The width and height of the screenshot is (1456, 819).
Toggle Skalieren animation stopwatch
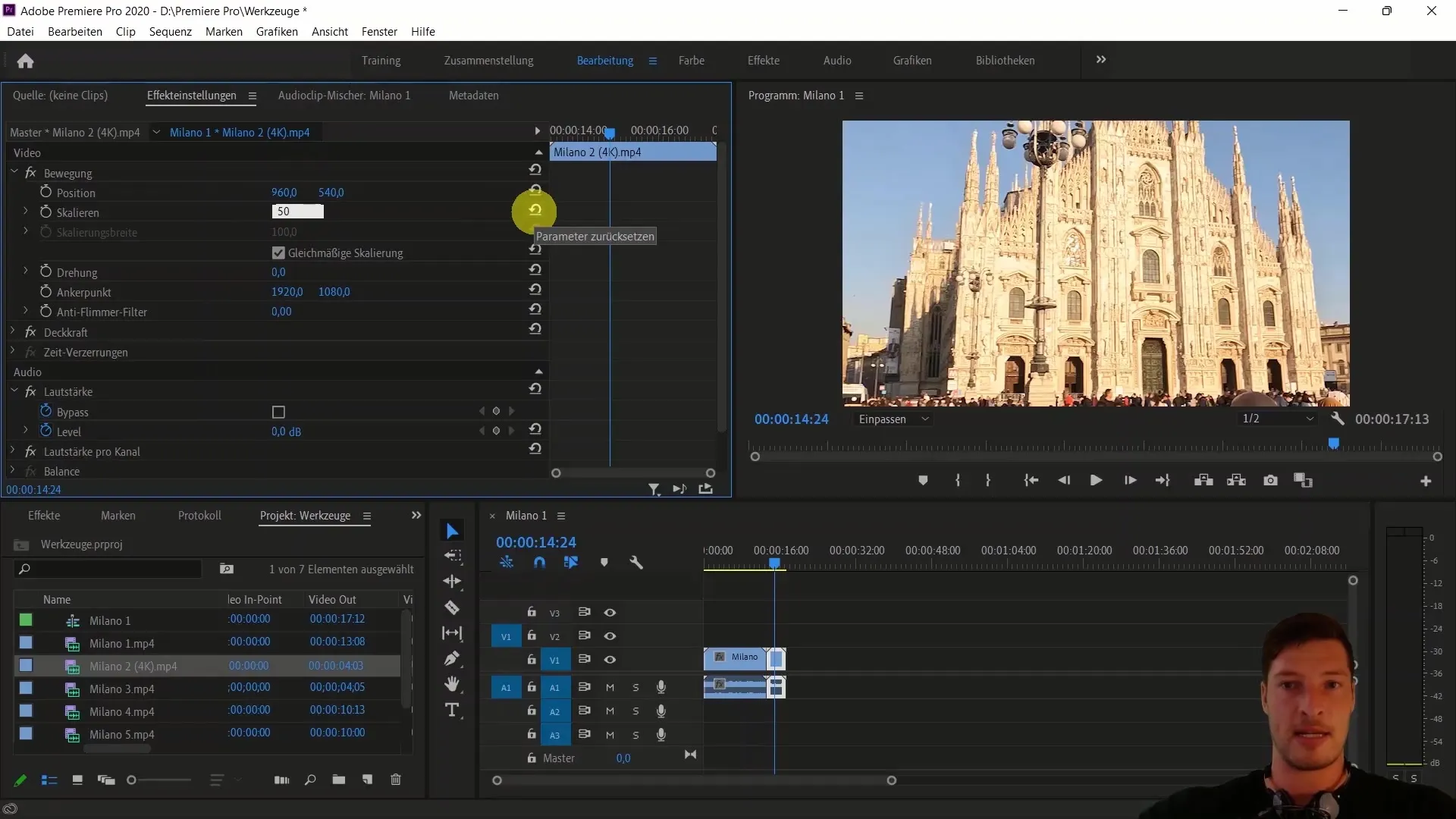(45, 212)
